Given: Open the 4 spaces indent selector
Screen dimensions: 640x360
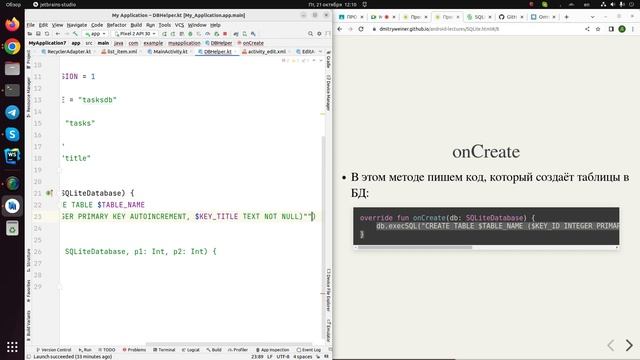Looking at the screenshot, I should (x=302, y=356).
